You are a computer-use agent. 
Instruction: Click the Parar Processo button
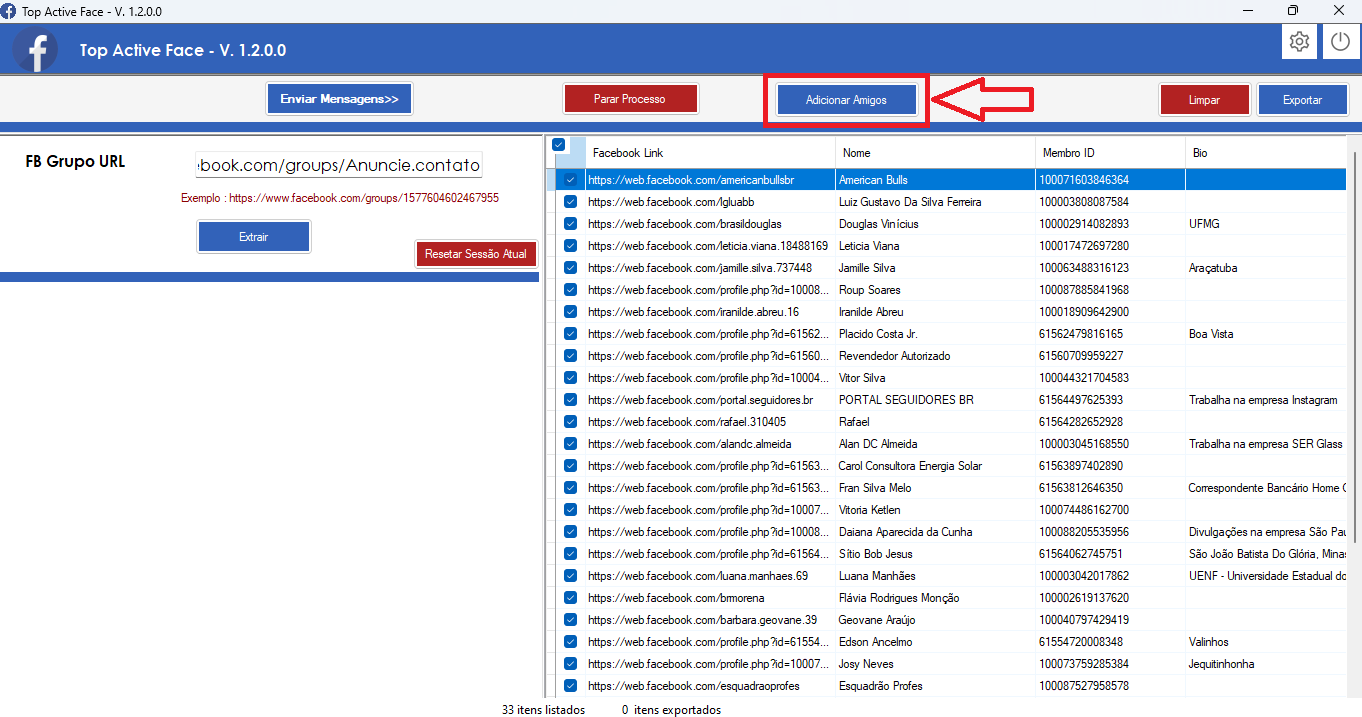coord(630,99)
